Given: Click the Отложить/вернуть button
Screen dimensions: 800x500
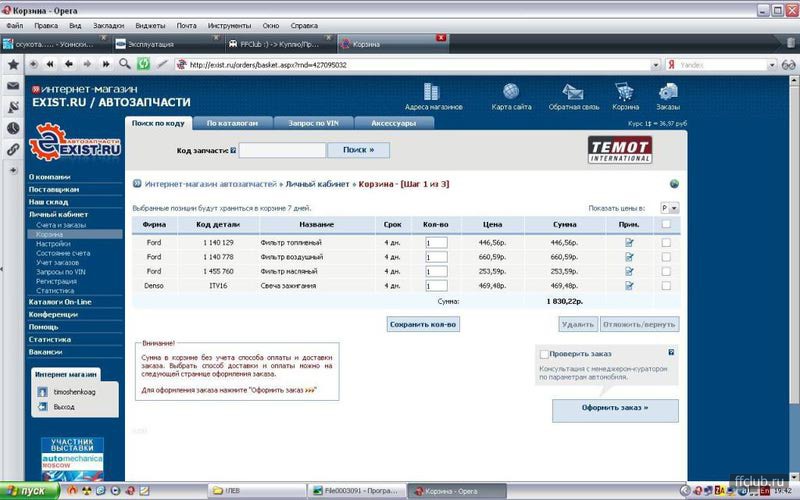Looking at the screenshot, I should pos(639,324).
